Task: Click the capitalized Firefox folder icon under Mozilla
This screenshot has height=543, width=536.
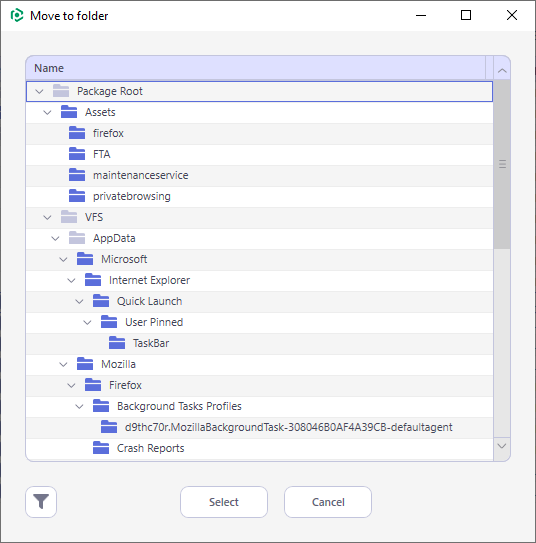Action: (93, 385)
